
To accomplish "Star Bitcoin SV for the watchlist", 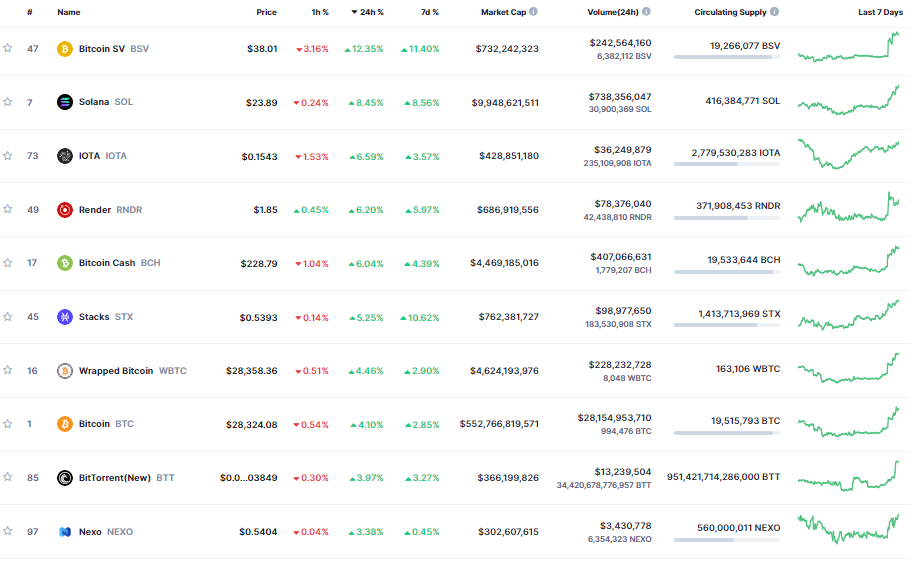I will pyautogui.click(x=8, y=48).
